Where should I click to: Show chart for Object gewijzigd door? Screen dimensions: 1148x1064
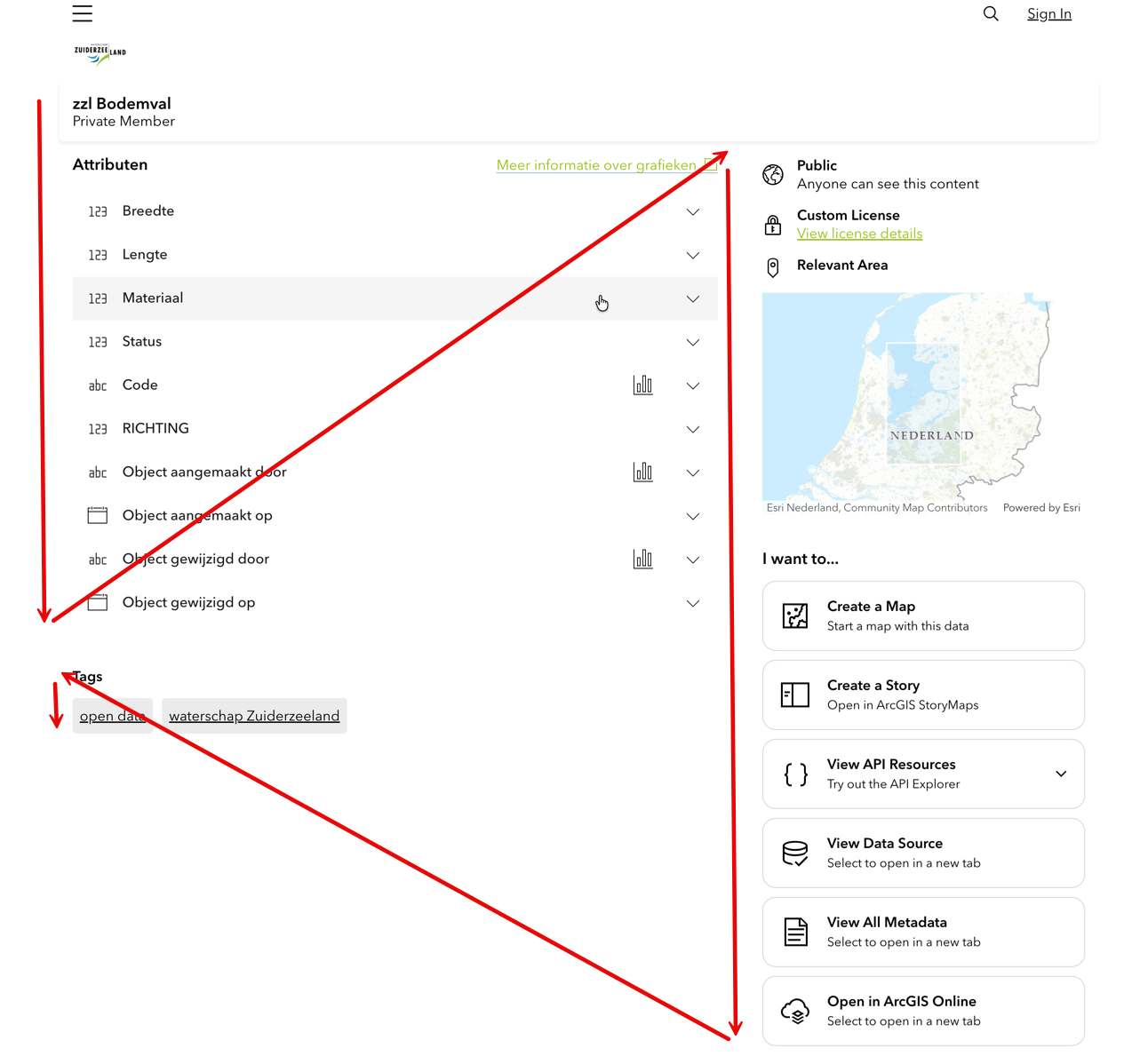pyautogui.click(x=642, y=559)
